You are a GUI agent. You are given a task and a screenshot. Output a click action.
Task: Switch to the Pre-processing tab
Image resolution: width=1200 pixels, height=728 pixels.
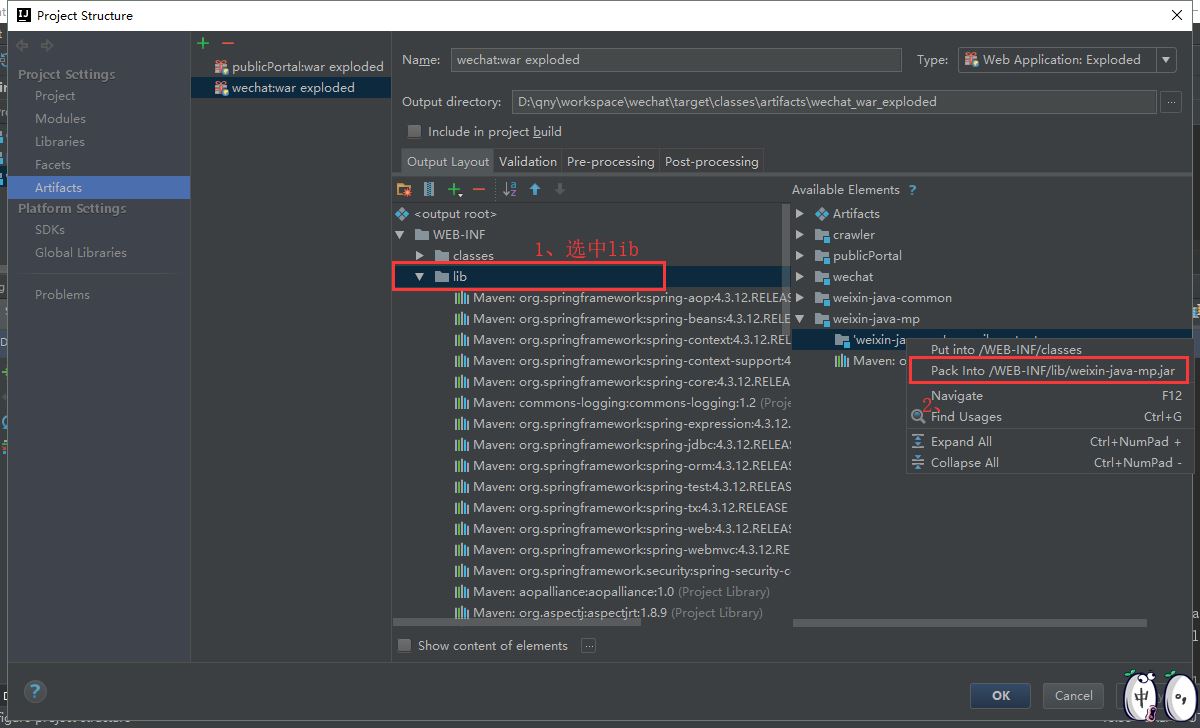coord(610,162)
